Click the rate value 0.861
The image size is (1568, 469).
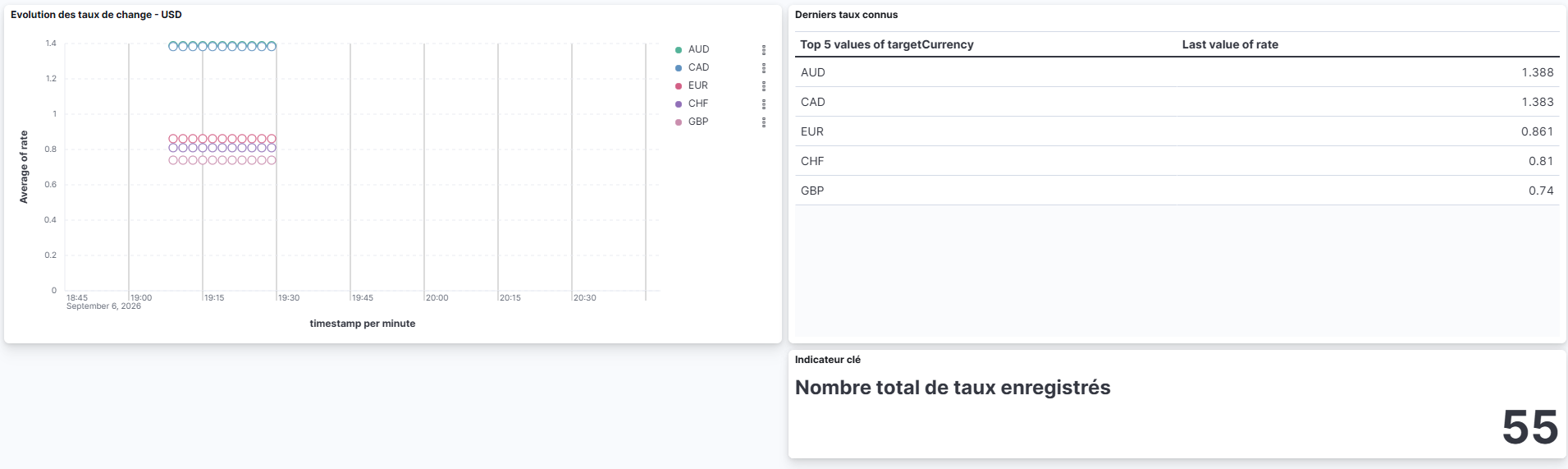(x=1537, y=131)
